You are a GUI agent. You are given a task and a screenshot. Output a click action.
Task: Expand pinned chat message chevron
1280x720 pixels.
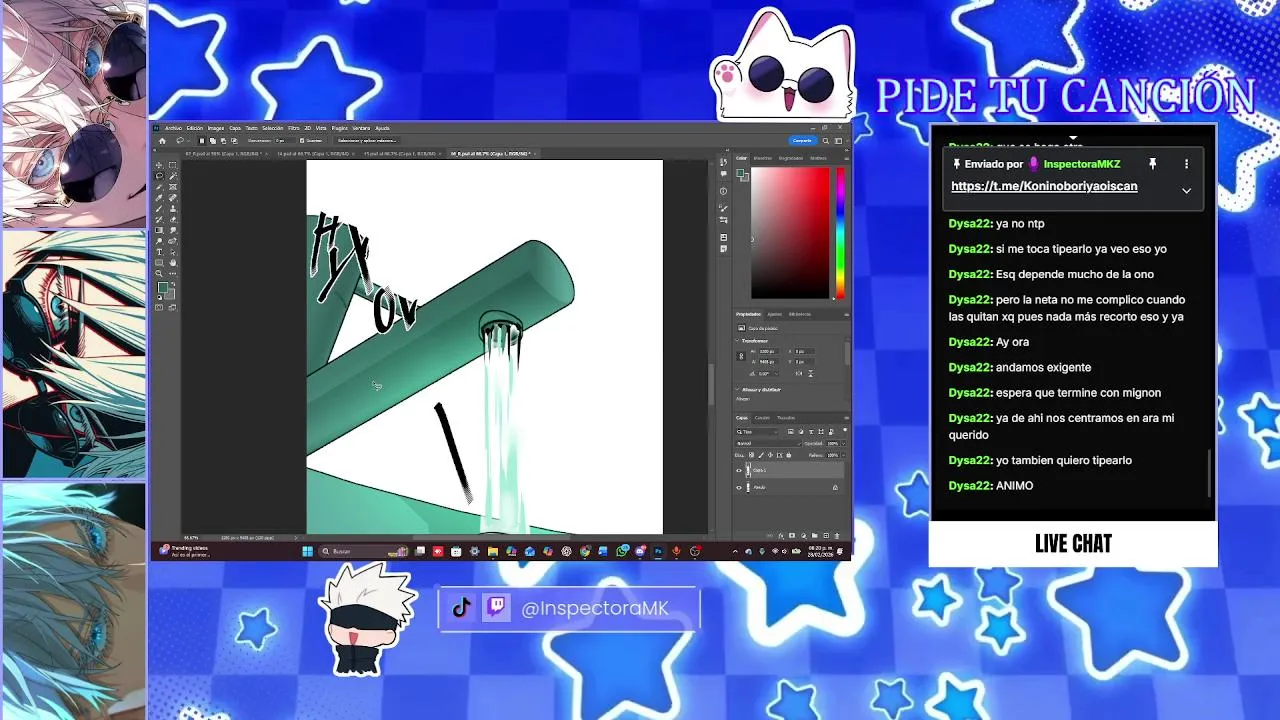pos(1186,190)
